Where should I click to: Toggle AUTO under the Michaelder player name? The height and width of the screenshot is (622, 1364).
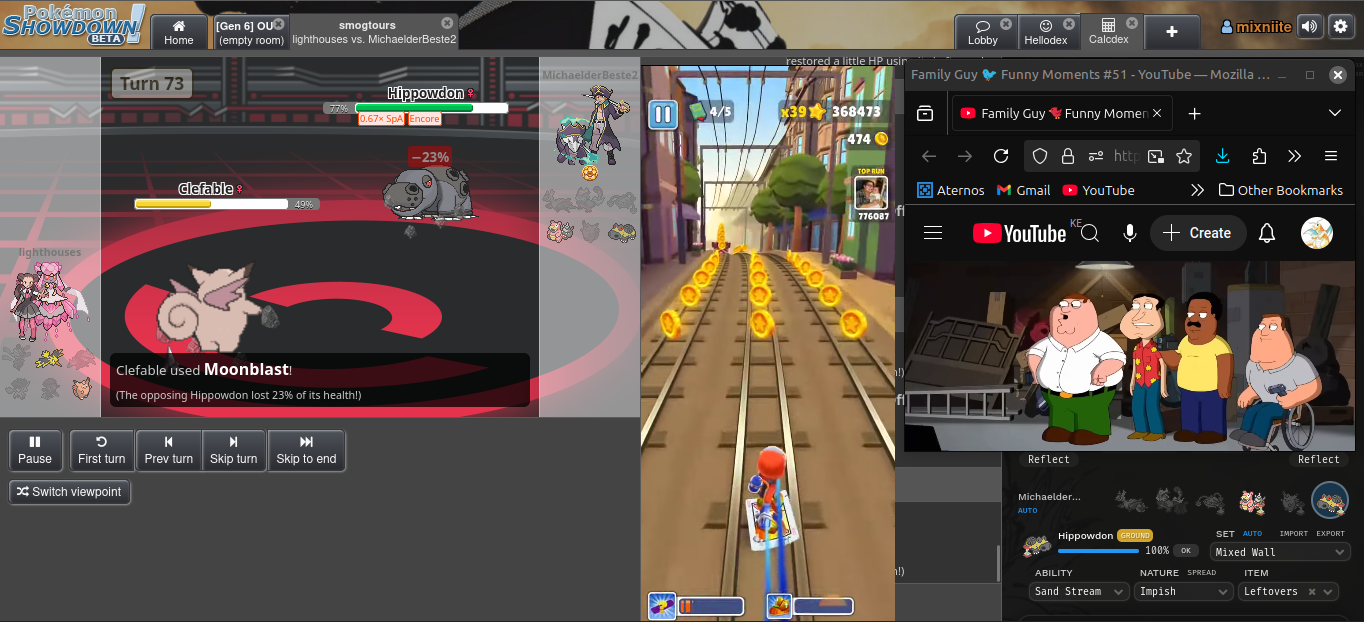pos(1028,511)
